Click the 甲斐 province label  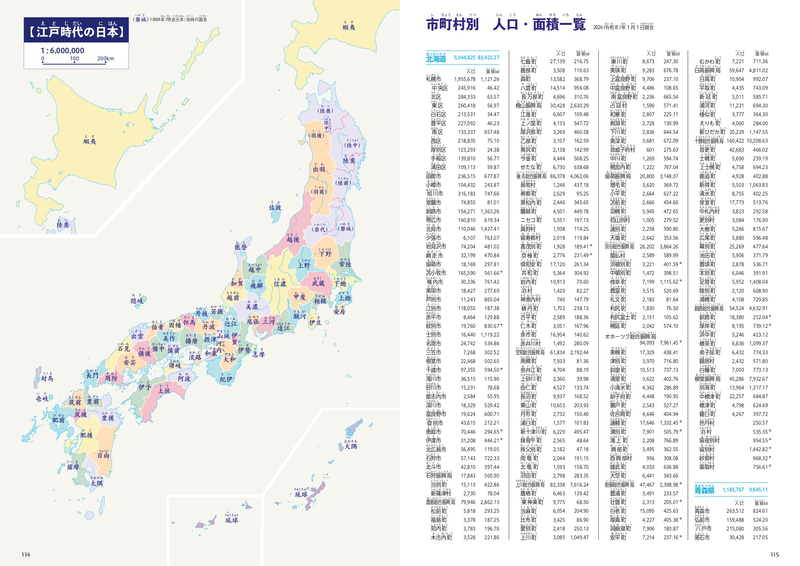tap(299, 296)
